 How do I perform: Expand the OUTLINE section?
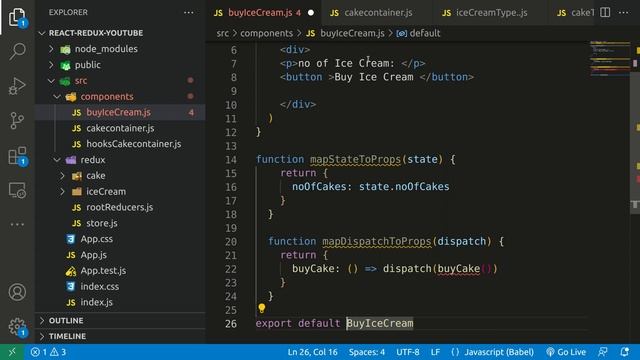[66, 321]
